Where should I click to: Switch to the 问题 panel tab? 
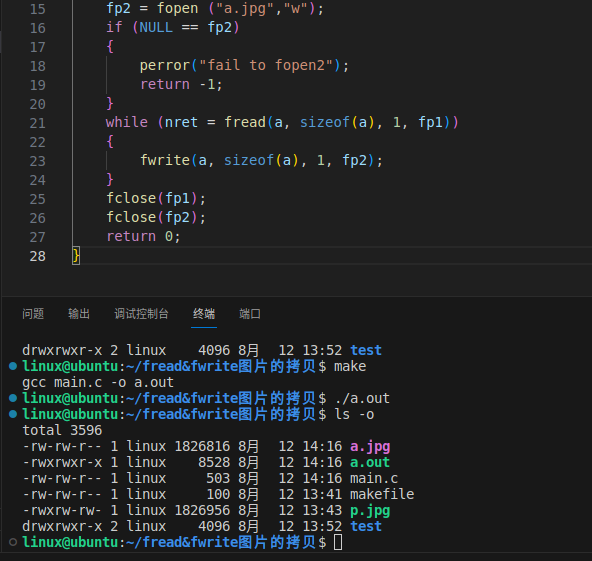[33, 314]
